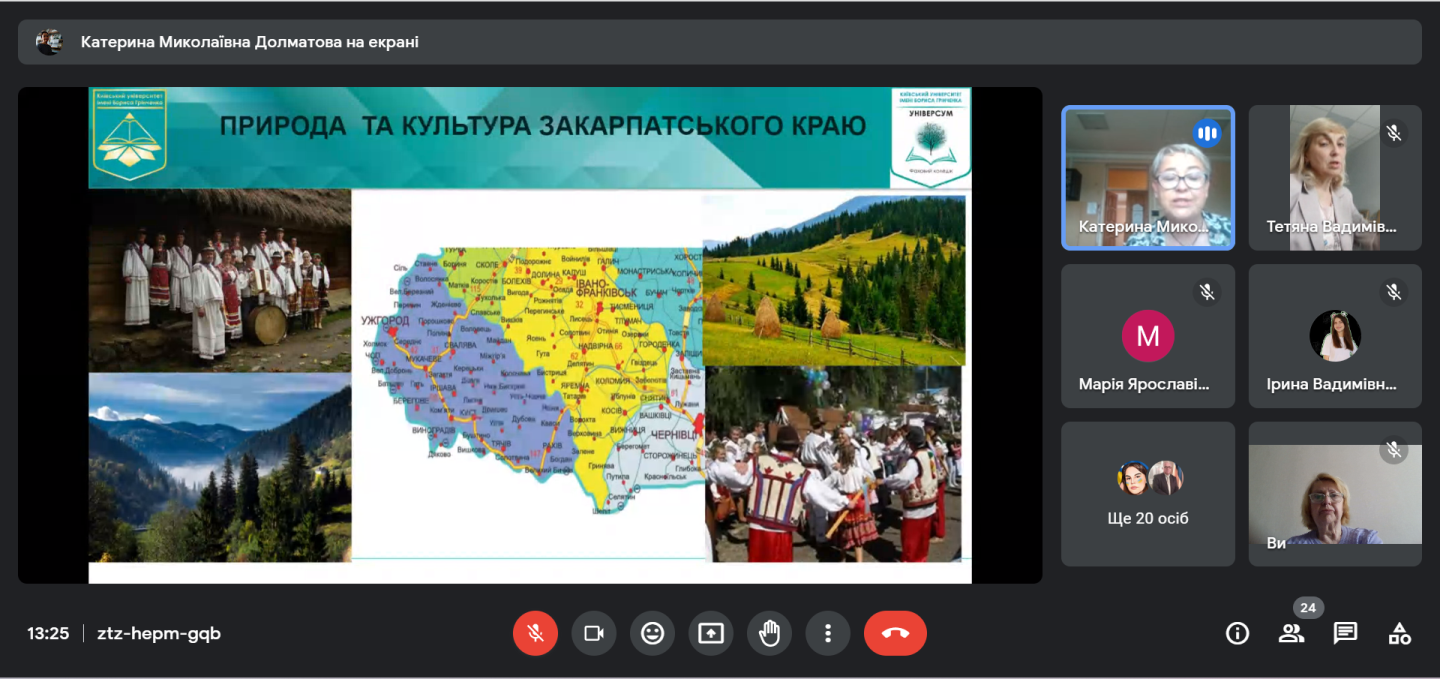Click the green meadow haystacks photo
The height and width of the screenshot is (679, 1440).
pyautogui.click(x=834, y=280)
